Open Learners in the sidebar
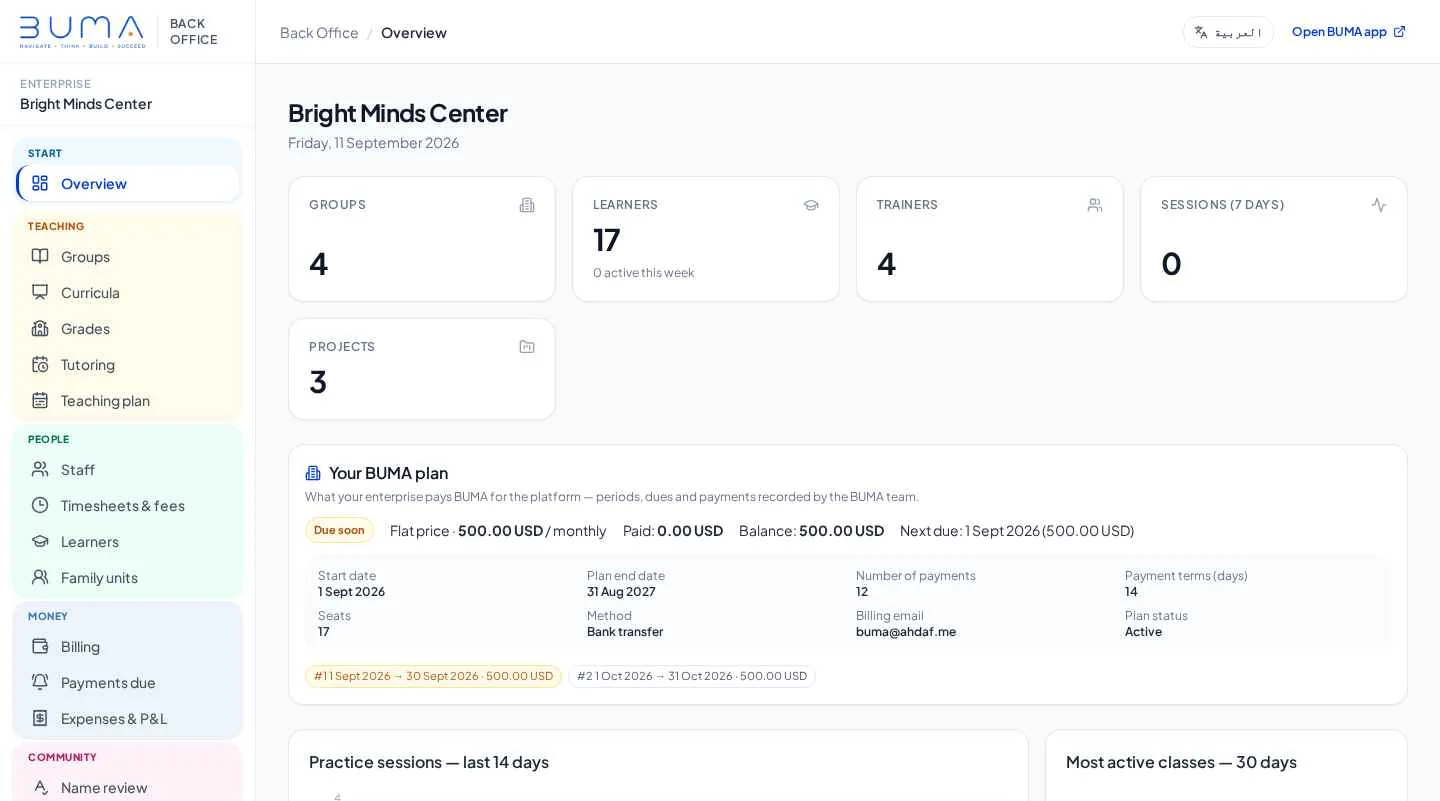 tap(128, 541)
